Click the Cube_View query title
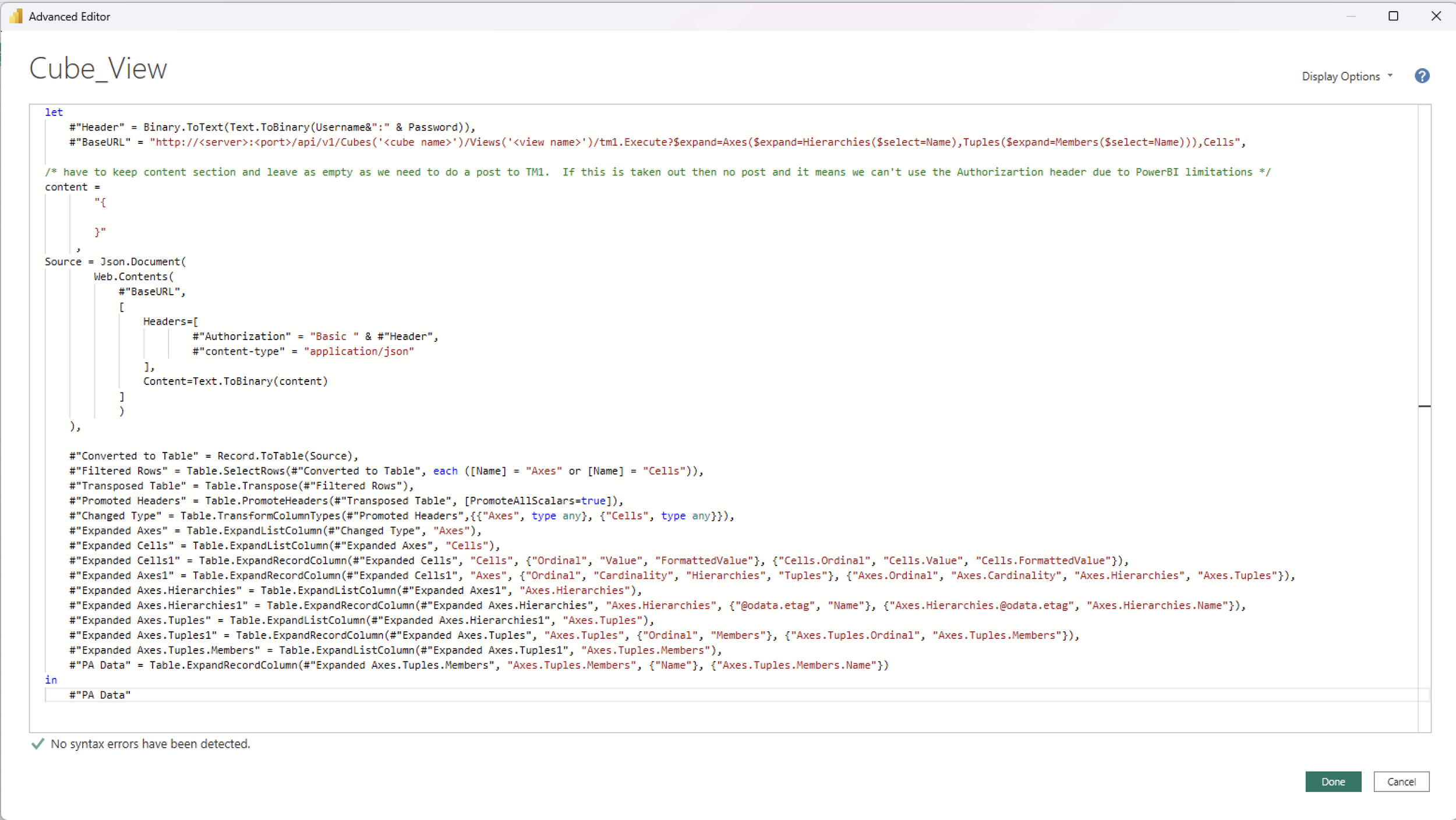 (x=98, y=69)
